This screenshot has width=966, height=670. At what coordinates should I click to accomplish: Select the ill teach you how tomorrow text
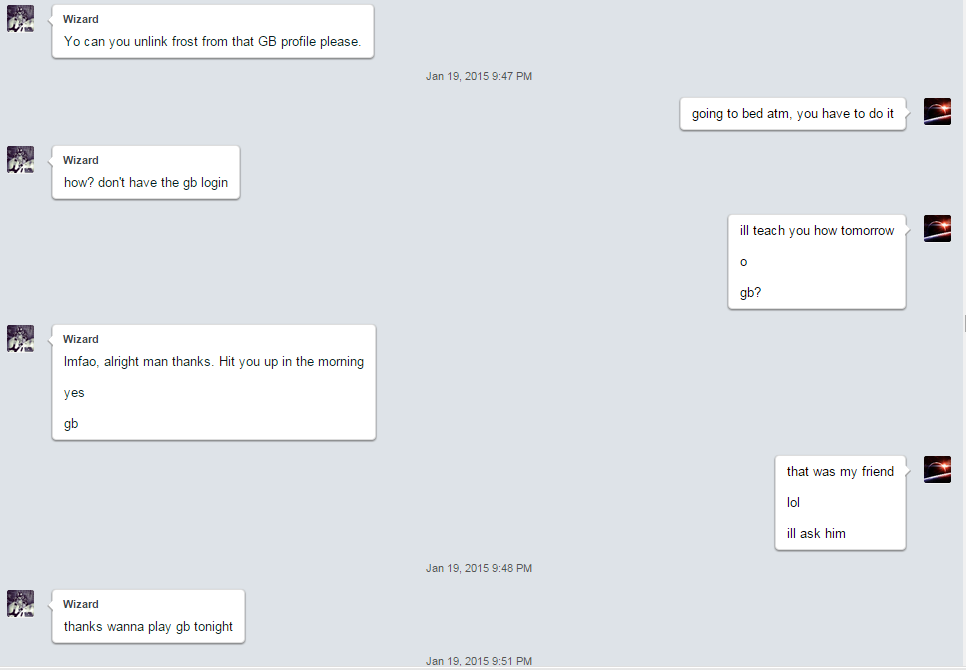[x=817, y=231]
